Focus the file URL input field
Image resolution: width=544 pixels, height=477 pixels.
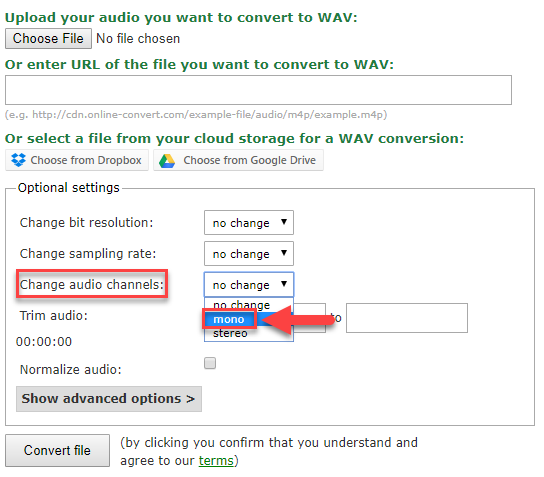258,90
